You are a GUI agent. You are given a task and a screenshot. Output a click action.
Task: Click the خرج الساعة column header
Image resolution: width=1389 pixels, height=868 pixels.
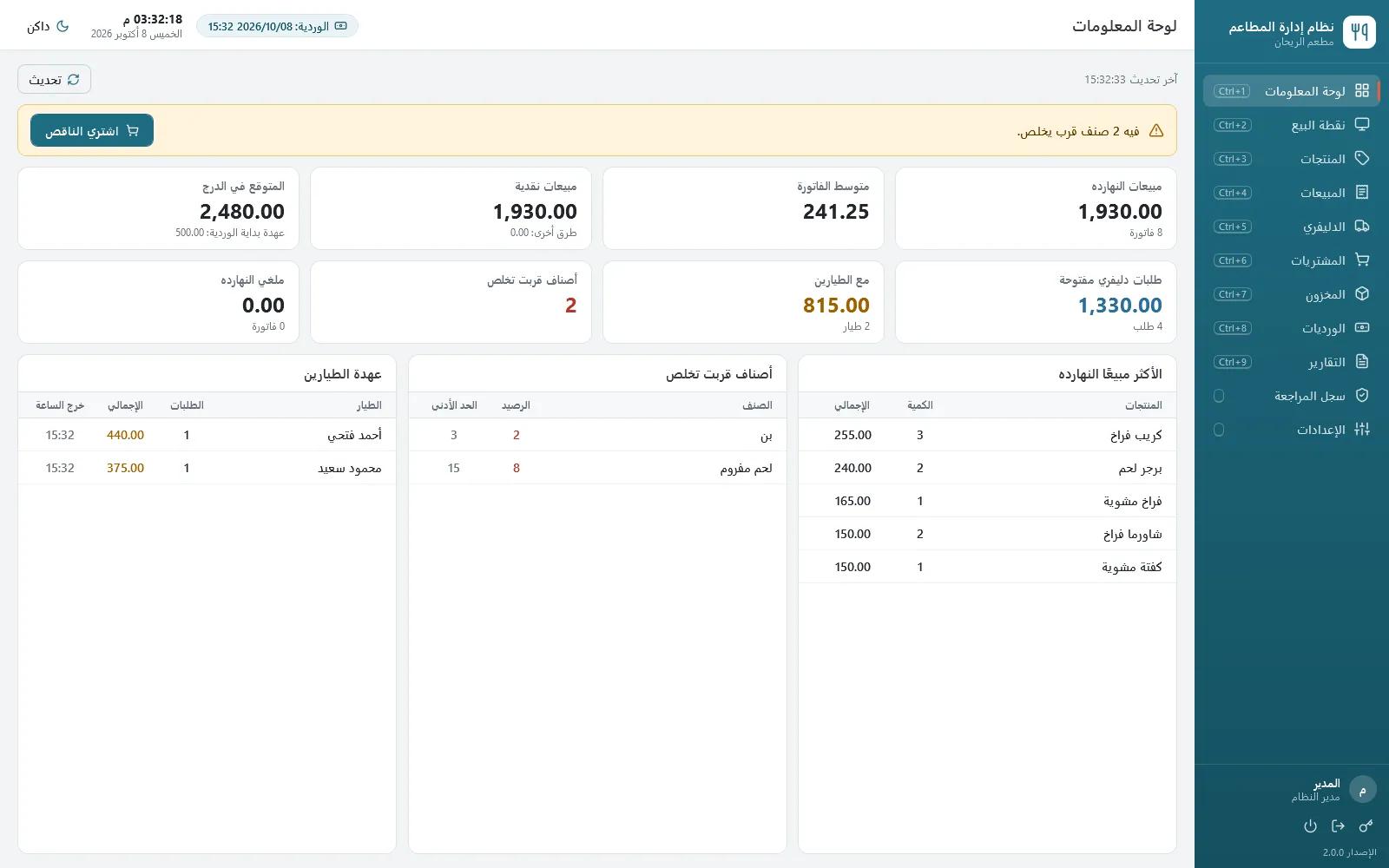(60, 405)
